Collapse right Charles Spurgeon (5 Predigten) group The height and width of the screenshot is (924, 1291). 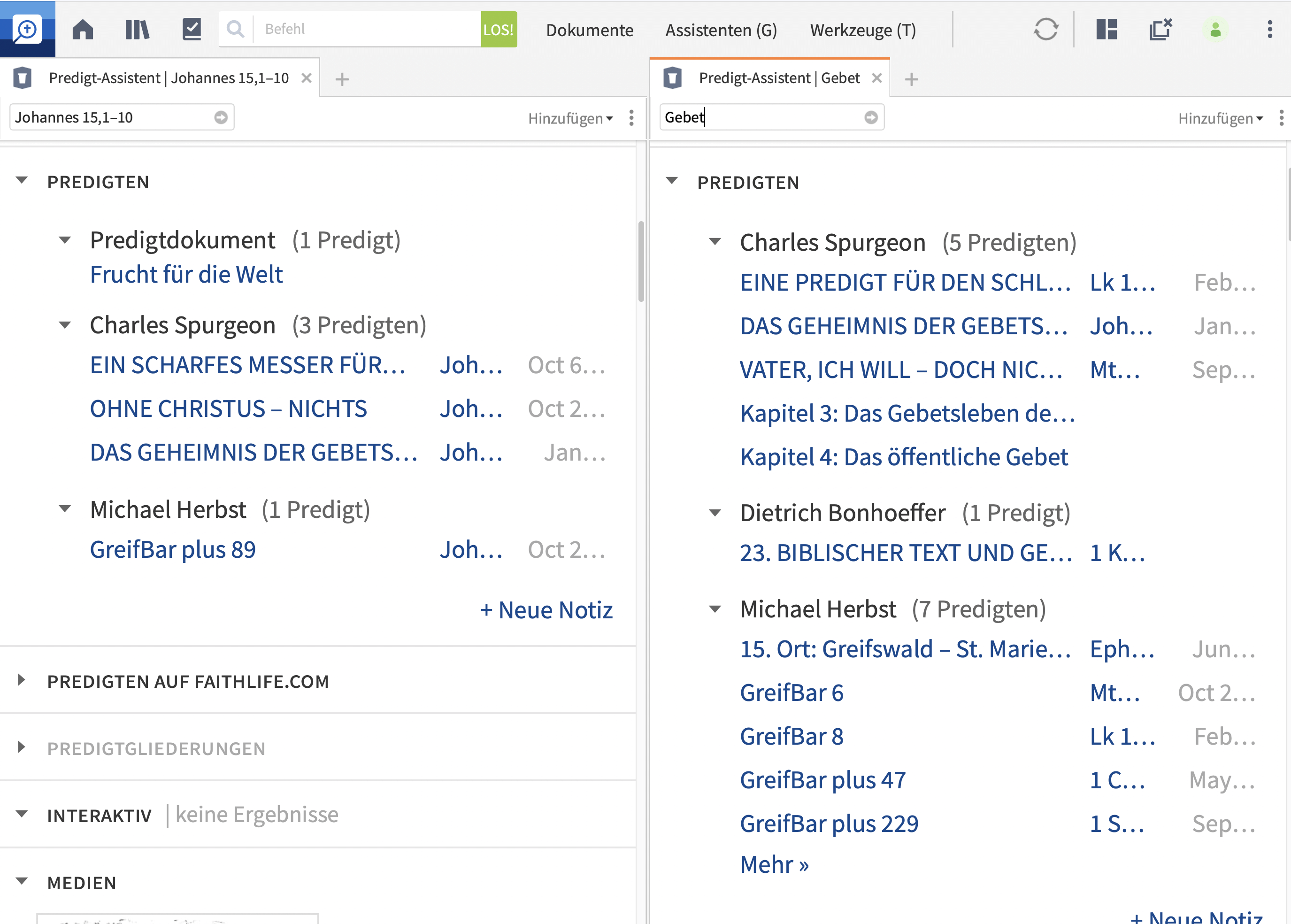[715, 242]
